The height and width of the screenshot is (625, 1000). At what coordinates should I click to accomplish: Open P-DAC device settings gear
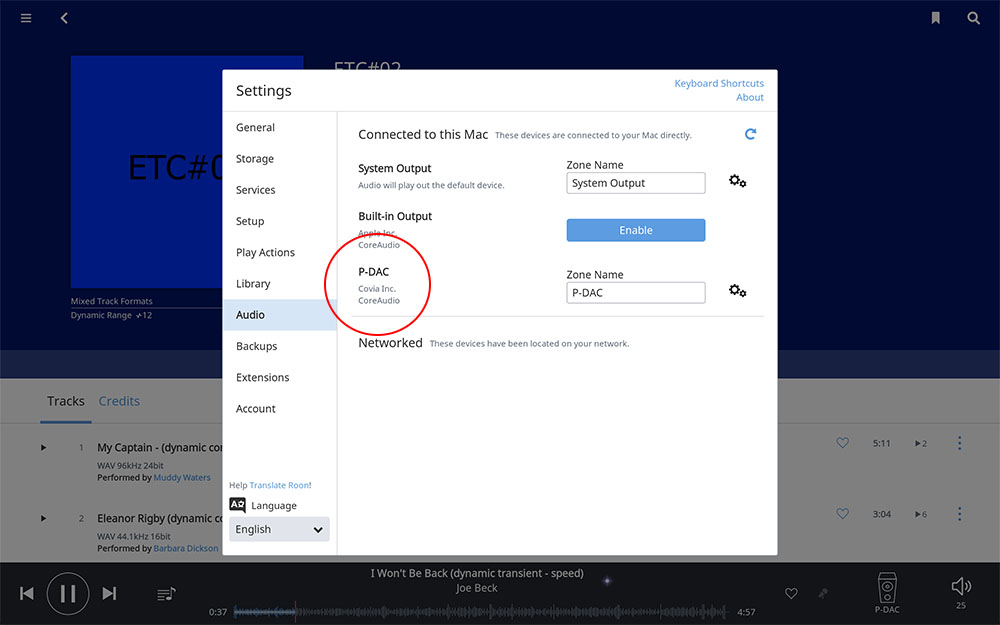pyautogui.click(x=737, y=291)
